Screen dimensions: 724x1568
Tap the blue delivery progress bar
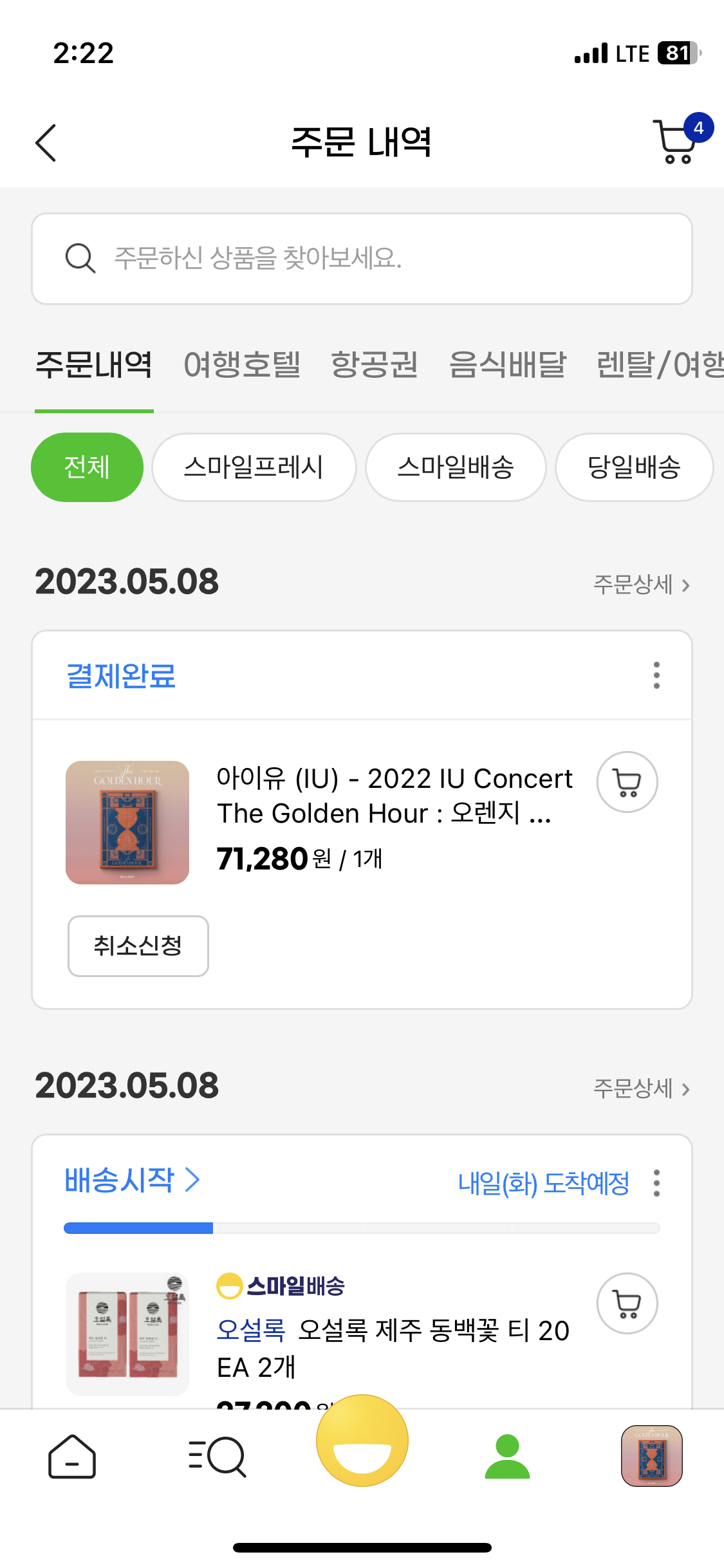coord(138,1228)
